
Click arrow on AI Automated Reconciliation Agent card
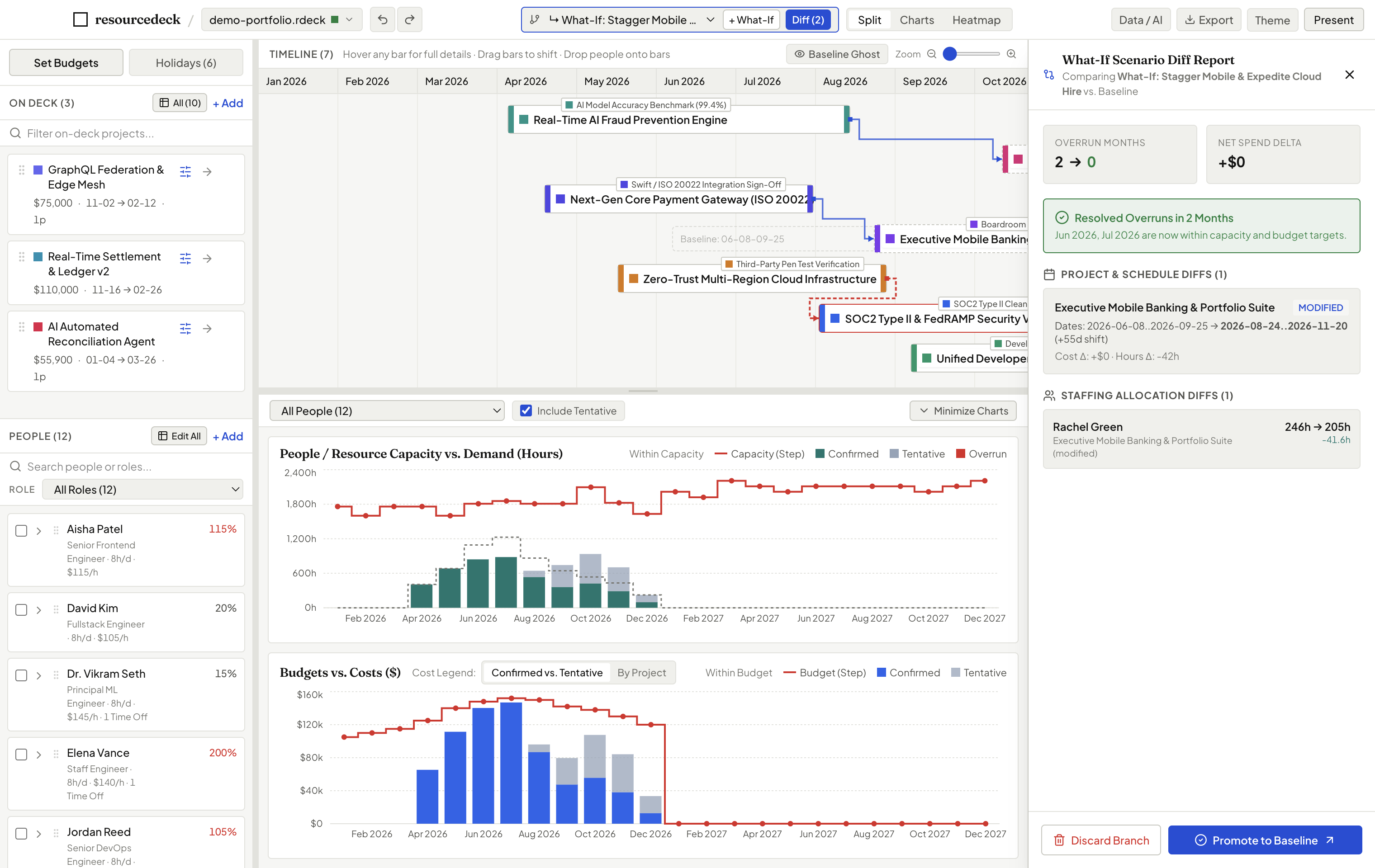tap(208, 328)
